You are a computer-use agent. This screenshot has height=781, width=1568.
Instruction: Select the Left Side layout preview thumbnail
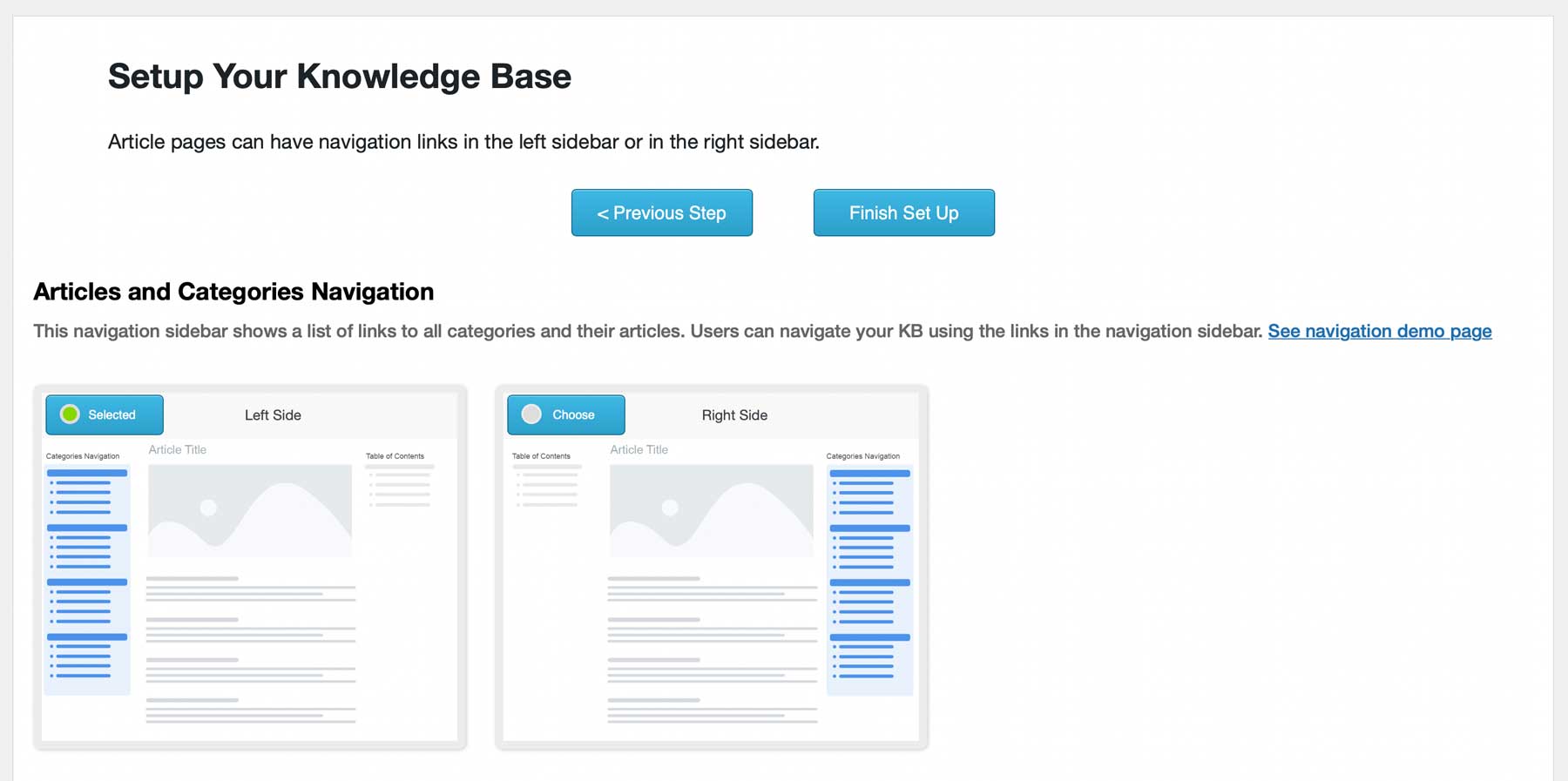coord(248,566)
